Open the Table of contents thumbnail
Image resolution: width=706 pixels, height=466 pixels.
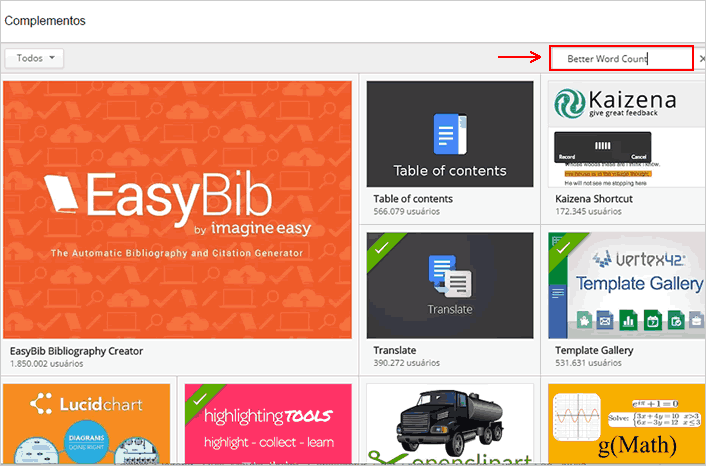pos(450,134)
